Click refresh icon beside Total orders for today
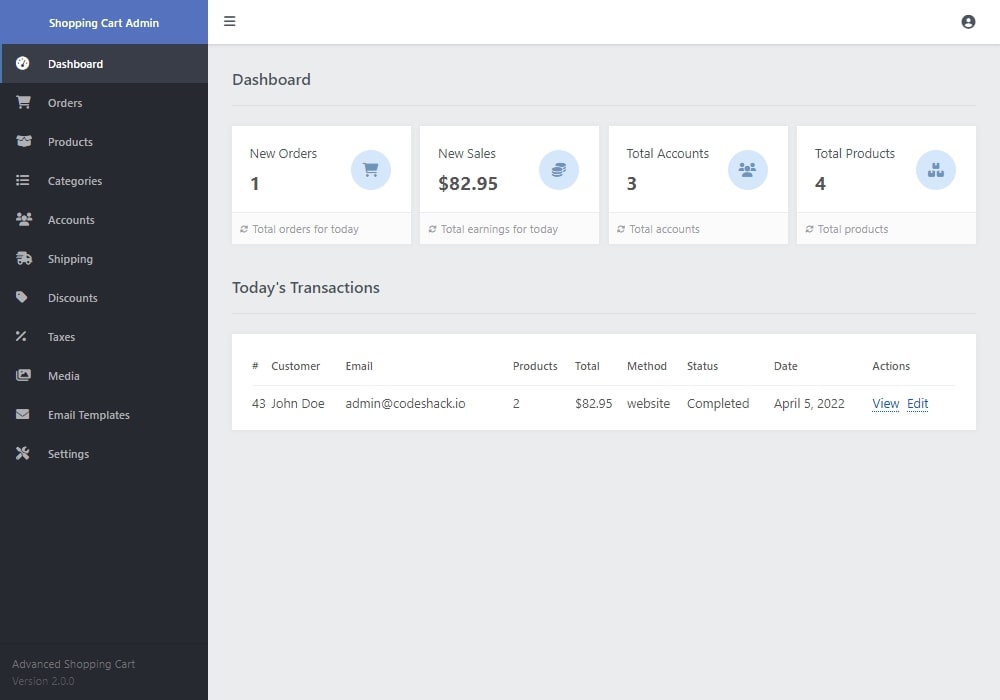 click(244, 229)
